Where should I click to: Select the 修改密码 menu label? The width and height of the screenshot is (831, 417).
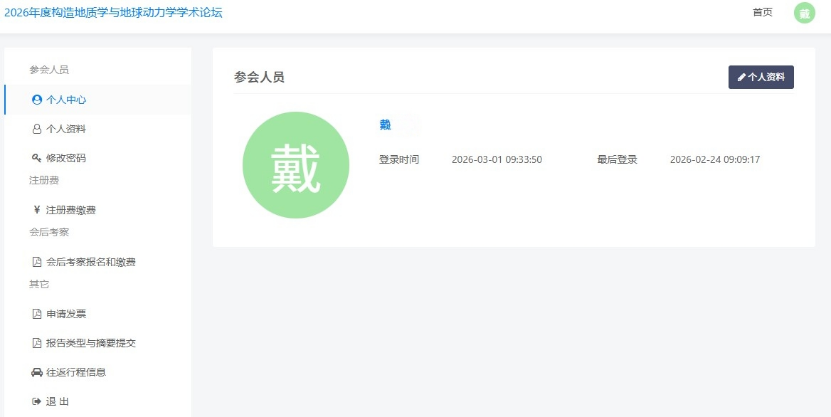pos(66,158)
